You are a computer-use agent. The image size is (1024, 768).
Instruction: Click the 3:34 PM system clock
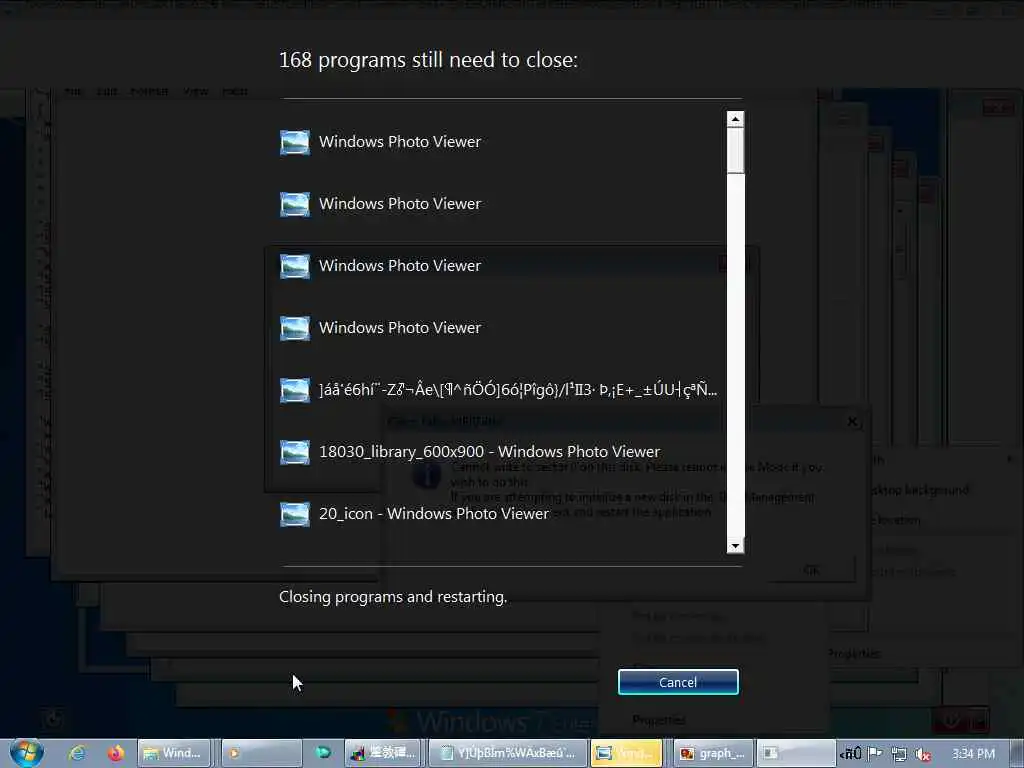click(973, 754)
